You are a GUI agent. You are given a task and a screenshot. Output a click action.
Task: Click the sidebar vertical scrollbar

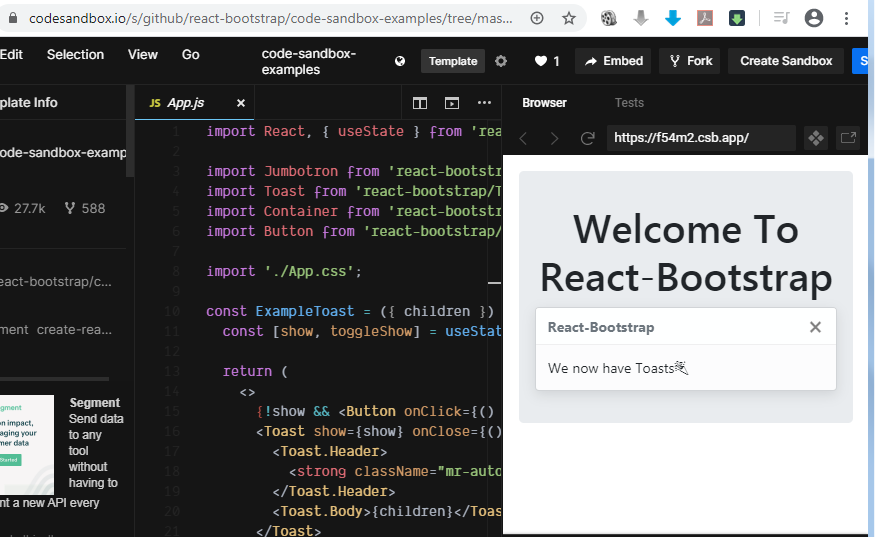click(130, 131)
